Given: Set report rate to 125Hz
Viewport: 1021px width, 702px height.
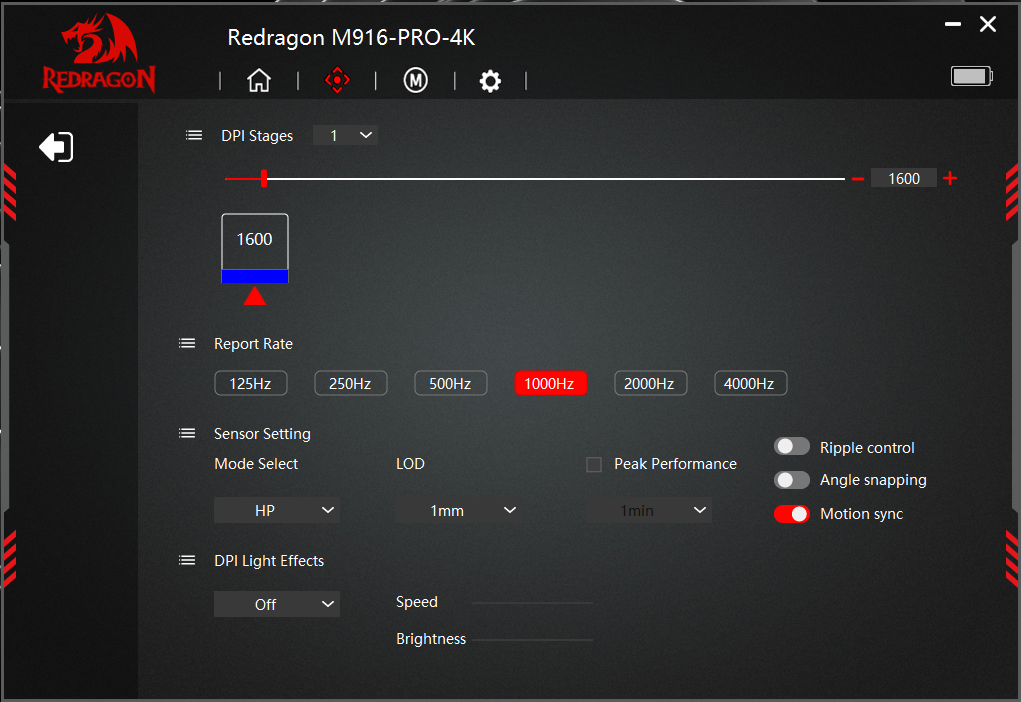Looking at the screenshot, I should 251,384.
